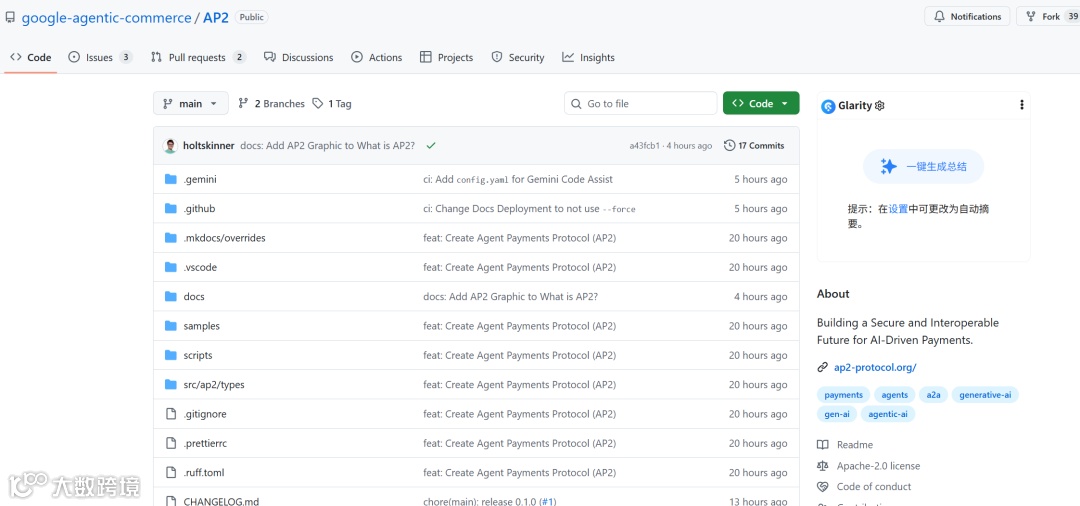Open the 17 Commits history
The width and height of the screenshot is (1080, 506).
(x=754, y=145)
